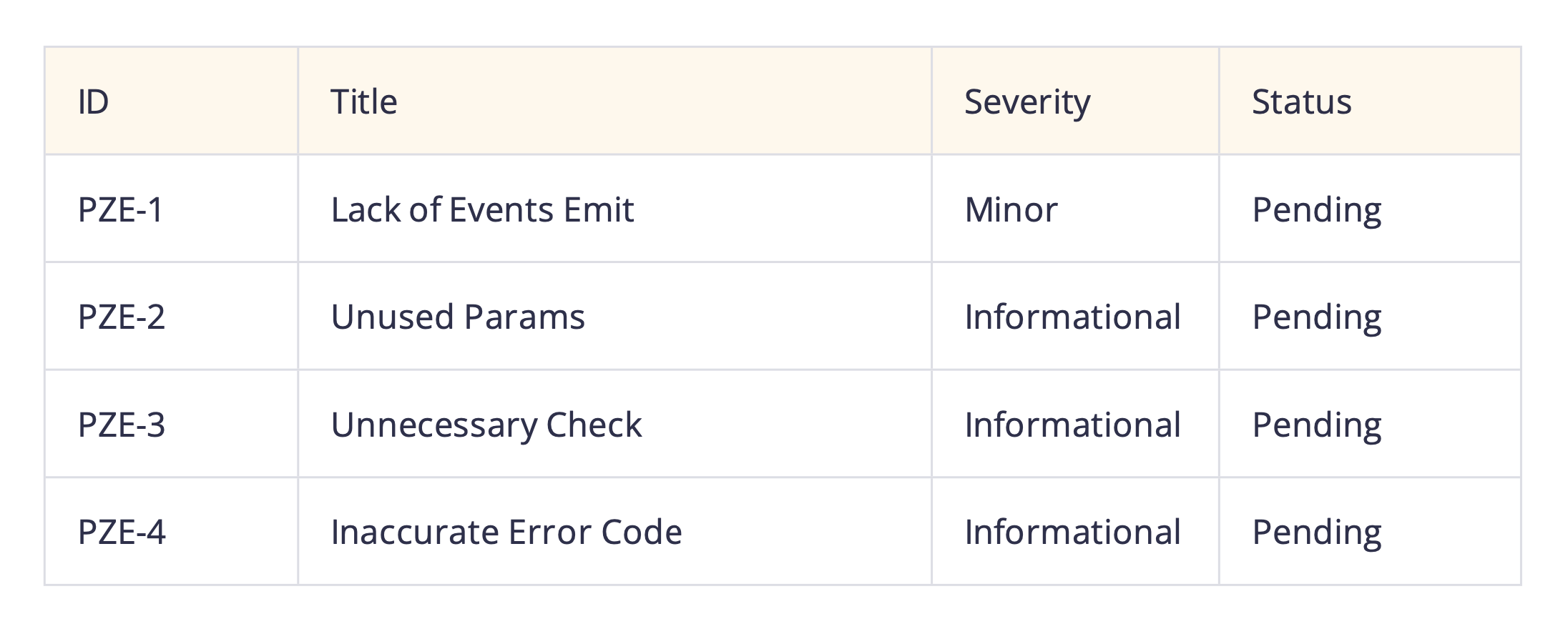Viewport: 1568px width, 629px height.
Task: Click the 'Unnecessary Check' title
Action: coord(486,425)
